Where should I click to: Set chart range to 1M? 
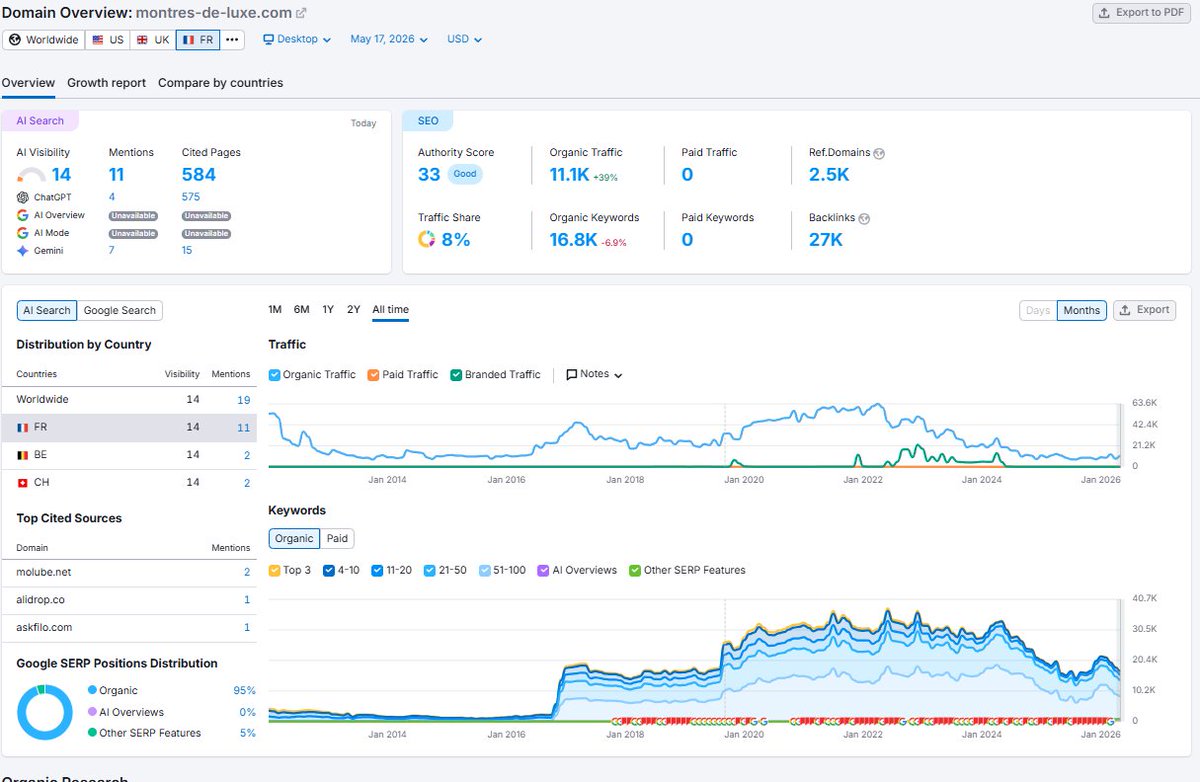pyautogui.click(x=275, y=309)
